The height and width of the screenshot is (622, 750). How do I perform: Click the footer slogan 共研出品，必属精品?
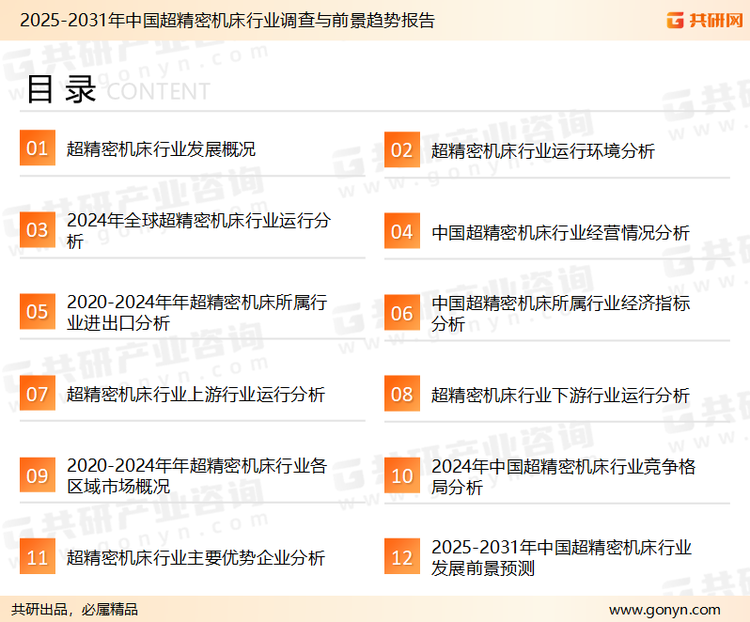pos(75,610)
